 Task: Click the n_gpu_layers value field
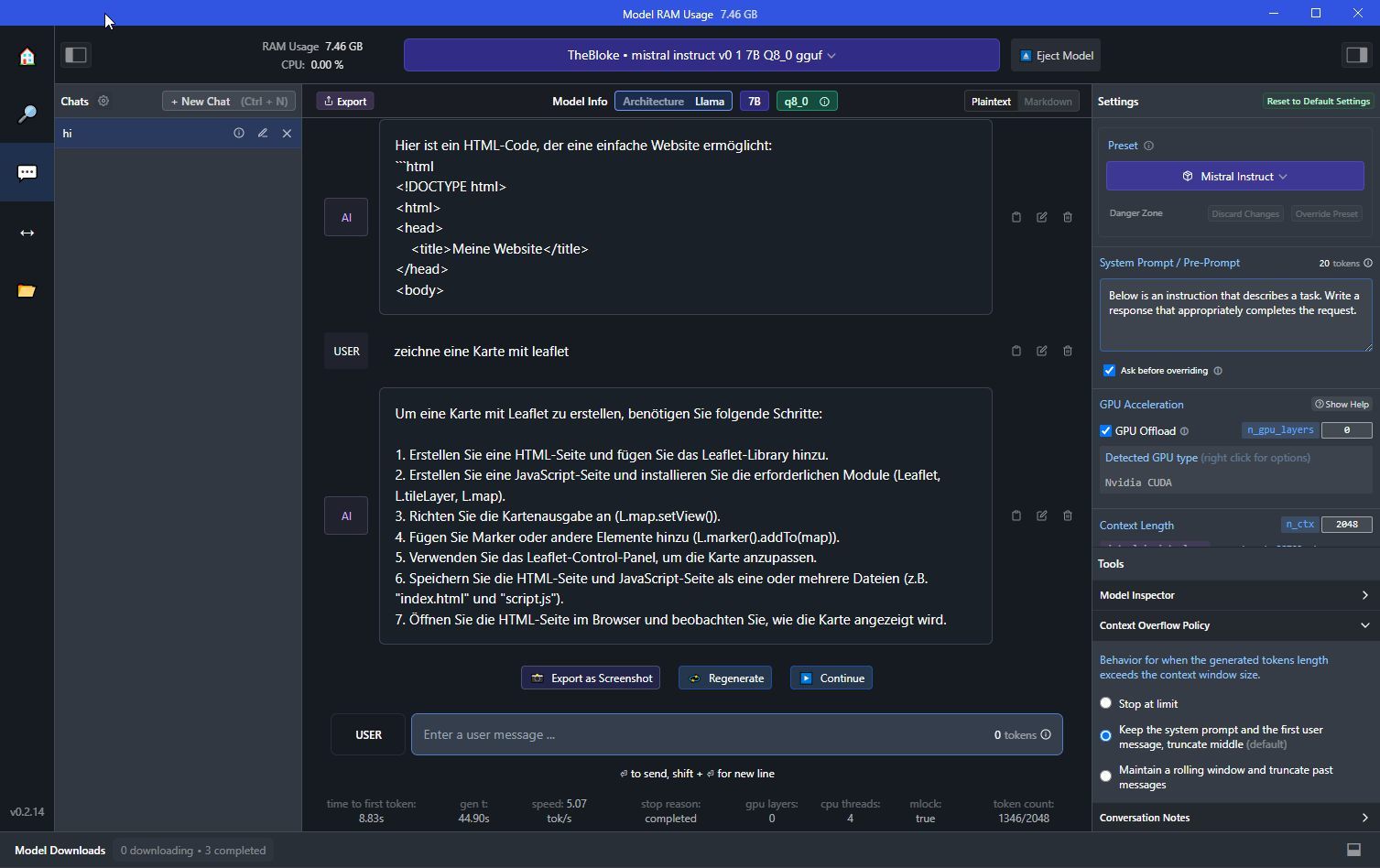(1346, 430)
